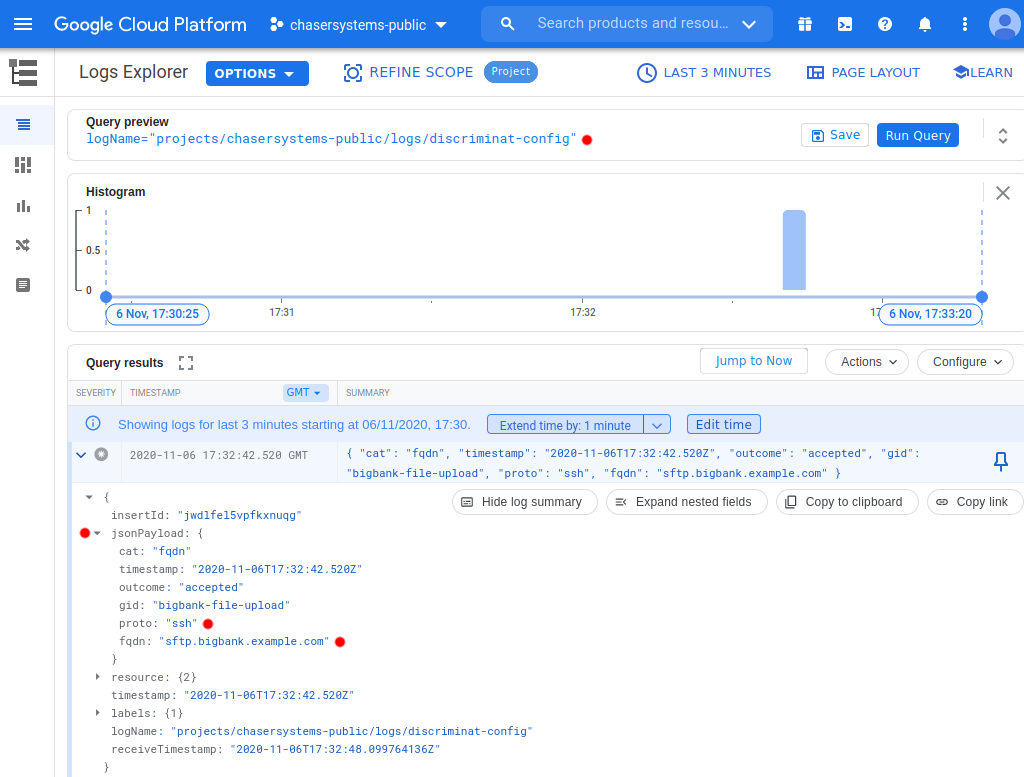
Task: Run the current query
Action: pyautogui.click(x=917, y=135)
